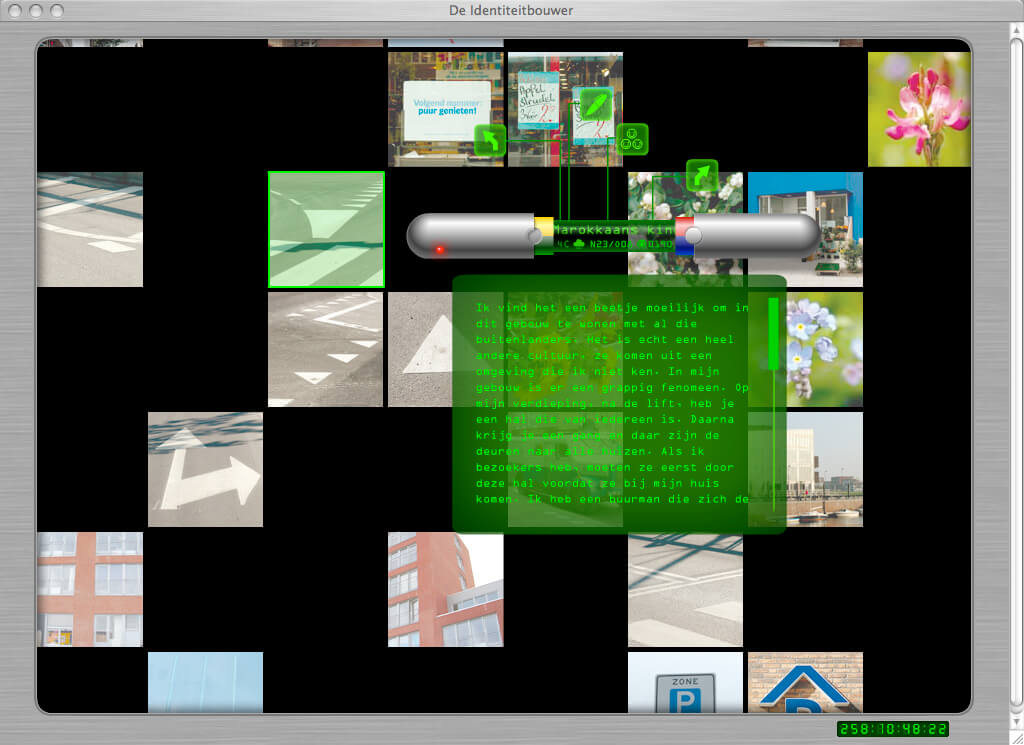This screenshot has height=745, width=1024.
Task: Click the left capsule's round knob
Action: 535,235
